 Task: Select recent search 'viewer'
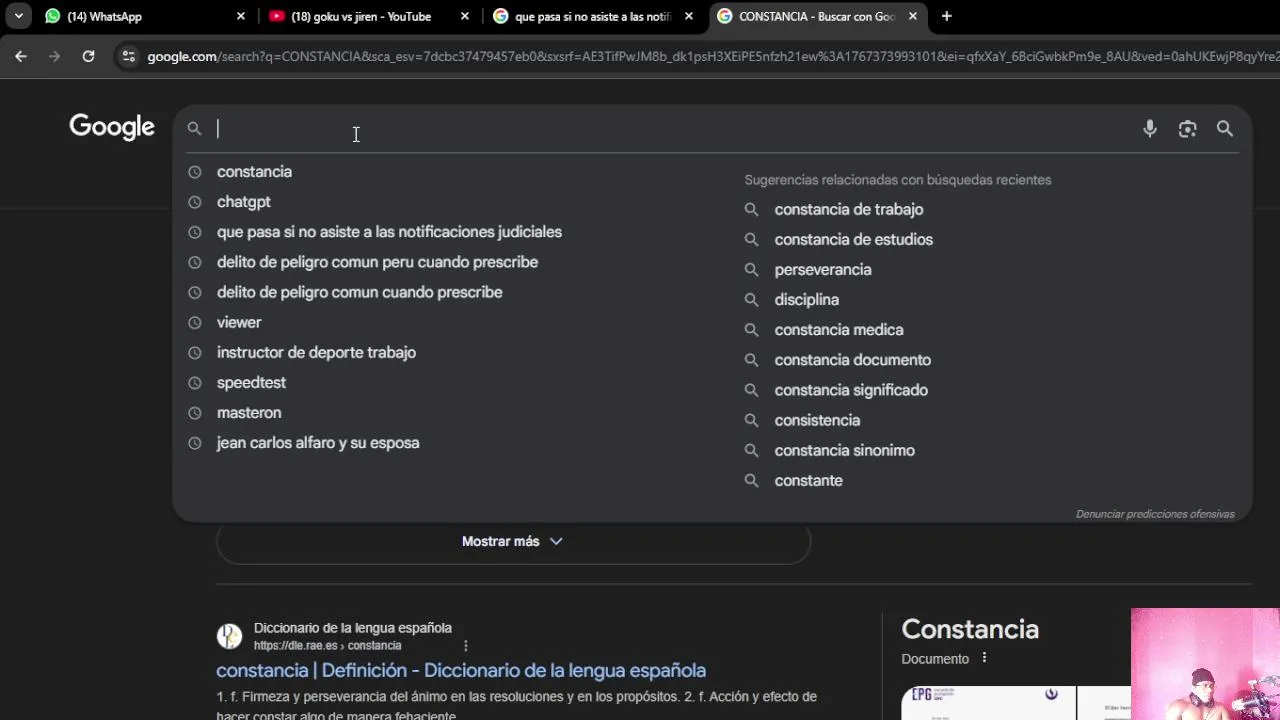(x=239, y=322)
